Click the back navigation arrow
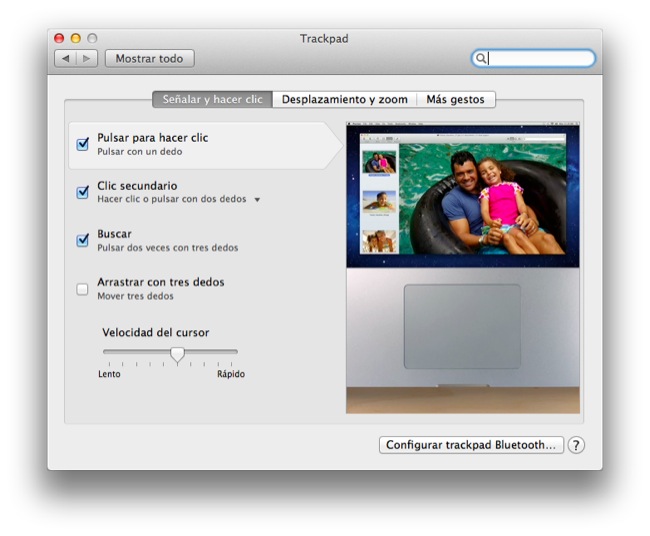The image size is (650, 536). [66, 59]
